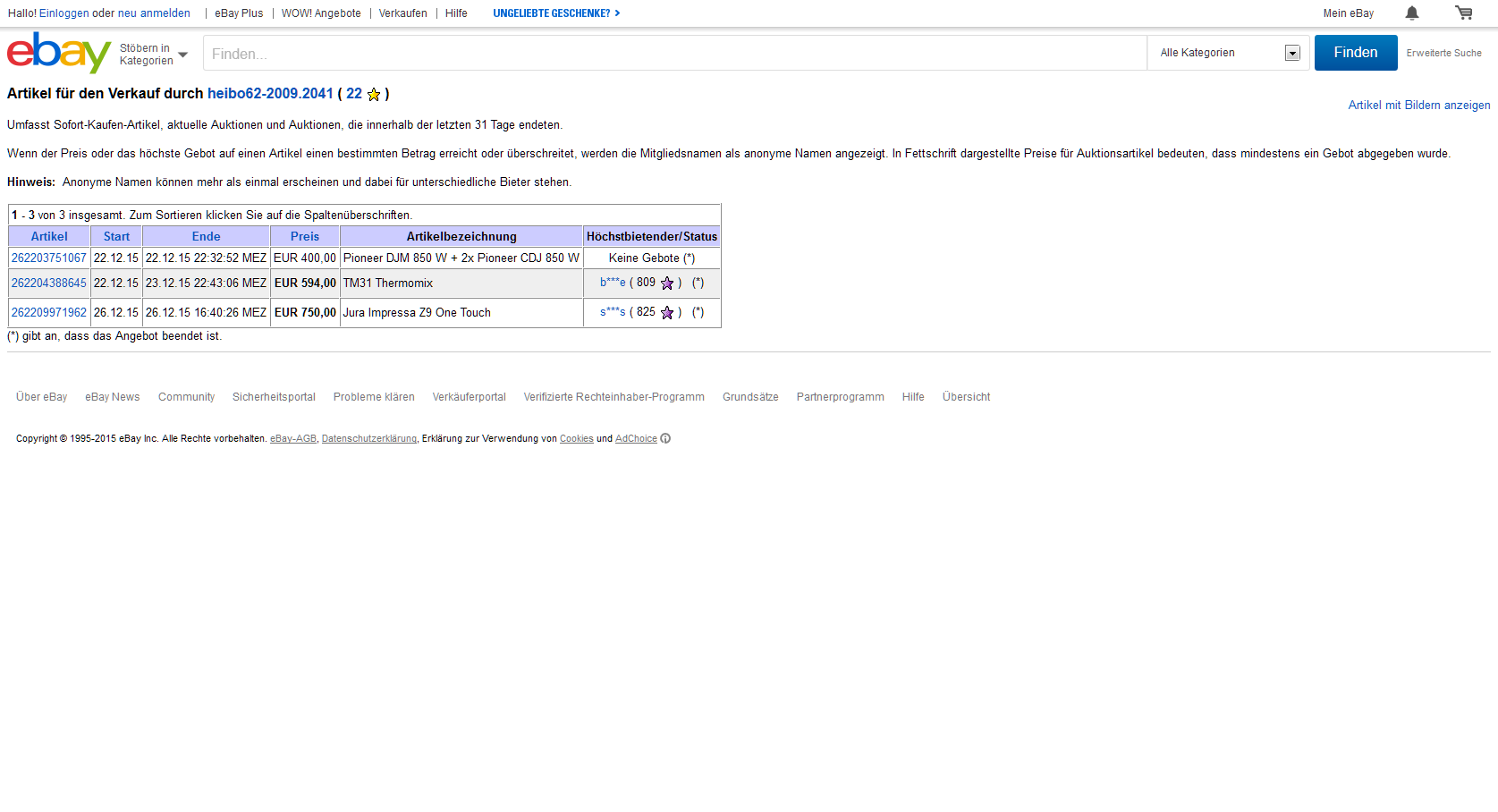The height and width of the screenshot is (812, 1498).
Task: Click Pioneer DJM 850 W item title
Action: (x=461, y=258)
